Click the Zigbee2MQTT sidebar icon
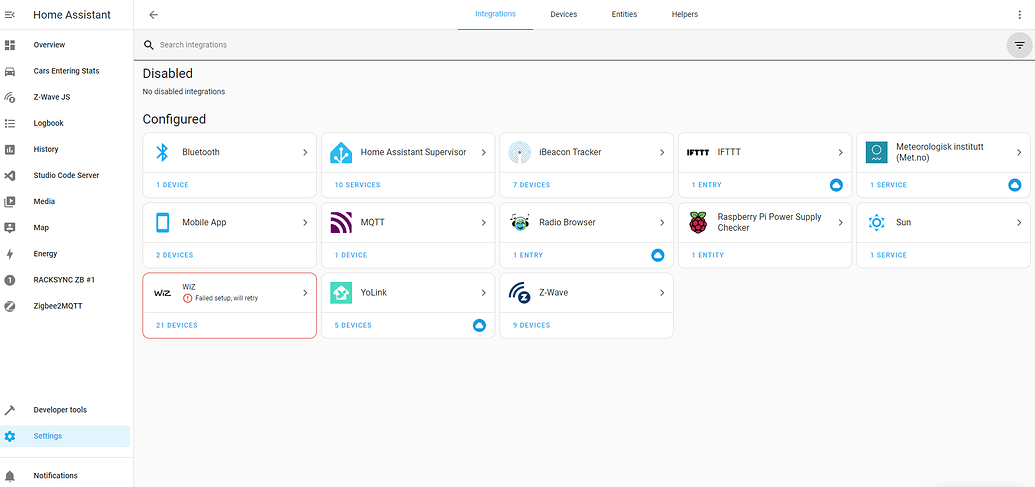The image size is (1035, 487). [x=9, y=306]
